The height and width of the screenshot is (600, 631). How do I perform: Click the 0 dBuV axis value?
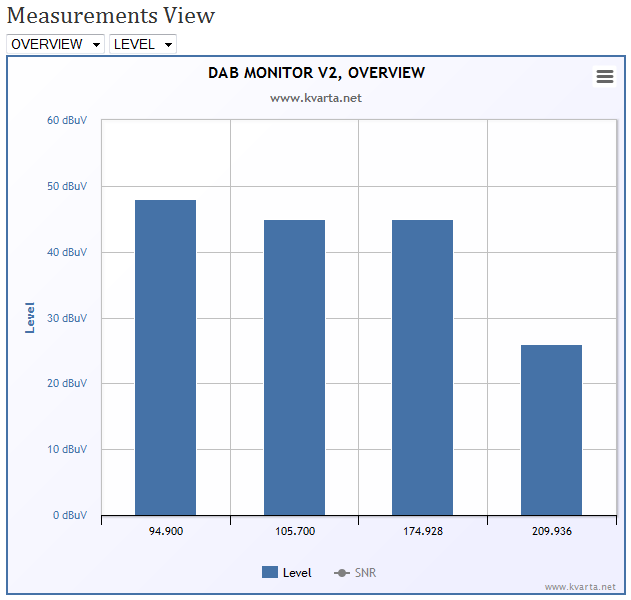pyautogui.click(x=70, y=515)
